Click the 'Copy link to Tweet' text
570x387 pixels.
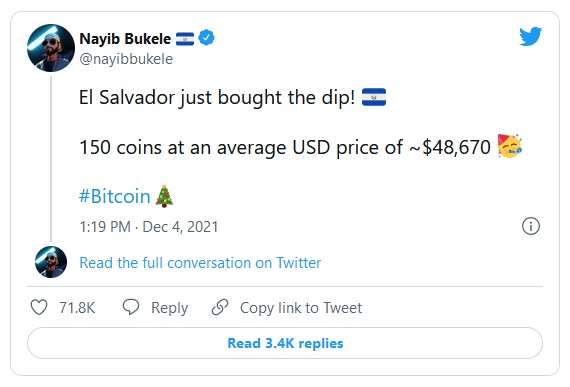(x=301, y=308)
